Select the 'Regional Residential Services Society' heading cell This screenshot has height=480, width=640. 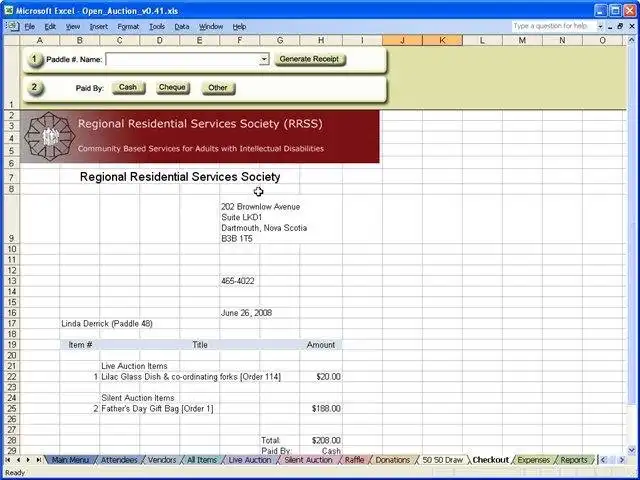(180, 177)
